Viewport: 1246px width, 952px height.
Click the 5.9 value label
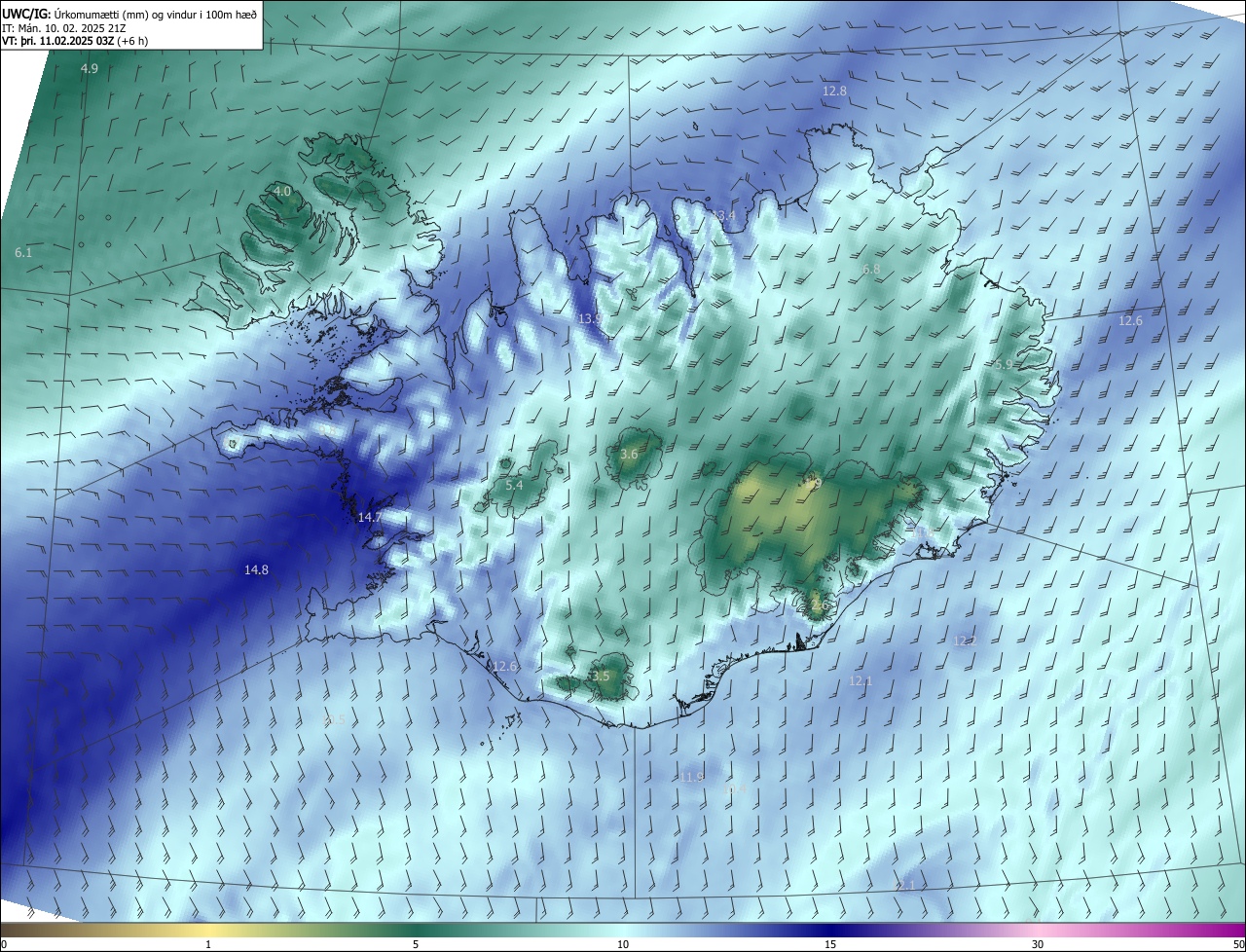[1004, 363]
